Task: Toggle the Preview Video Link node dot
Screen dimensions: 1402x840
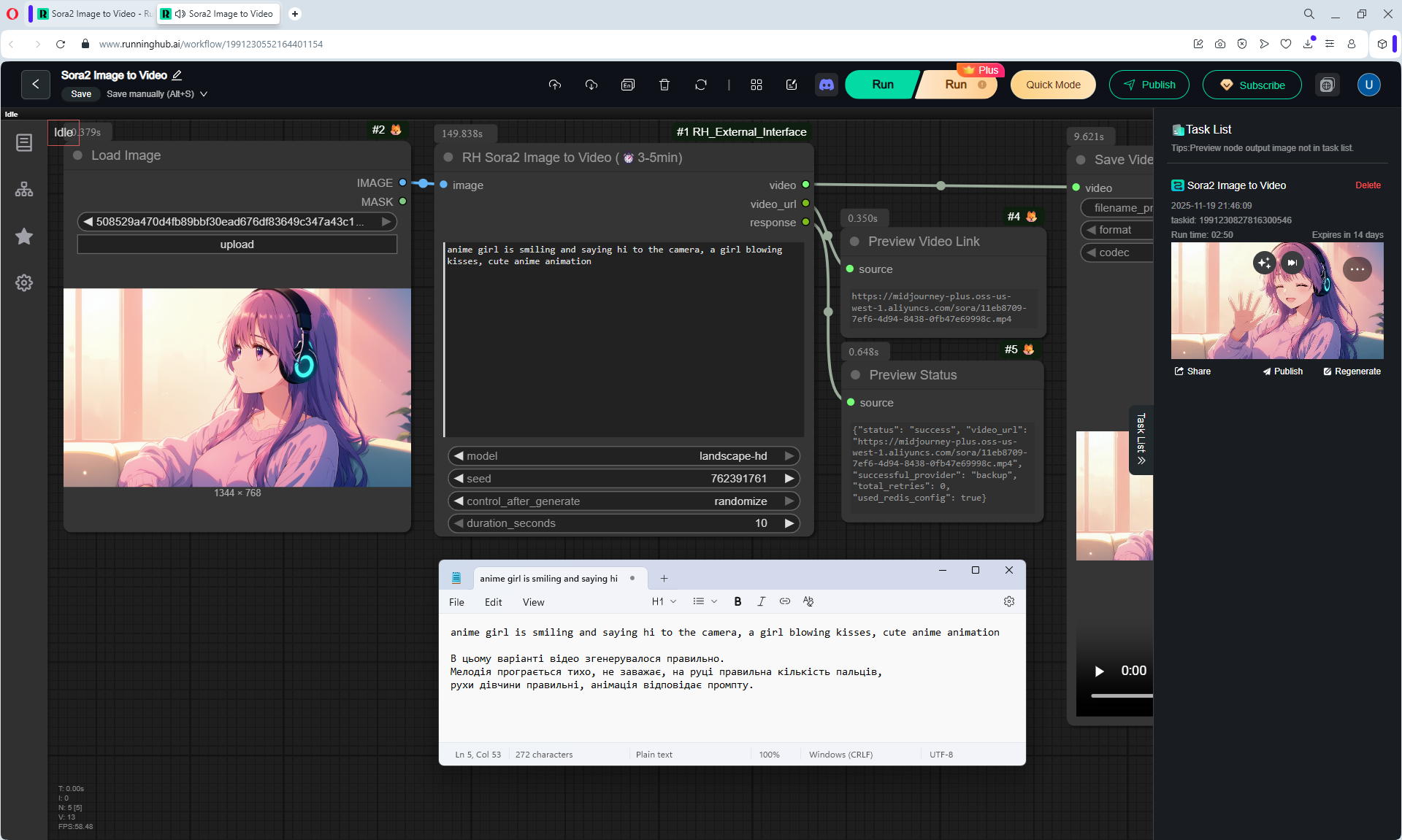Action: [x=854, y=242]
